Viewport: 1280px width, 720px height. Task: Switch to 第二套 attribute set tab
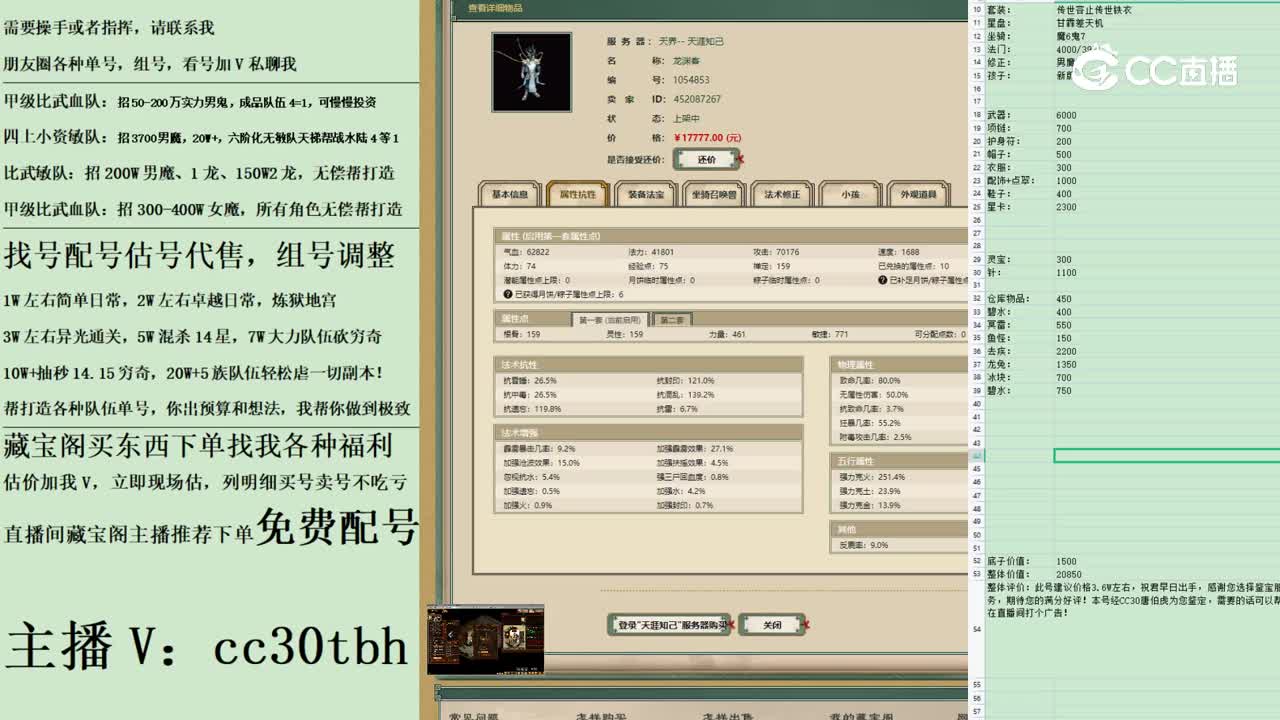click(673, 320)
